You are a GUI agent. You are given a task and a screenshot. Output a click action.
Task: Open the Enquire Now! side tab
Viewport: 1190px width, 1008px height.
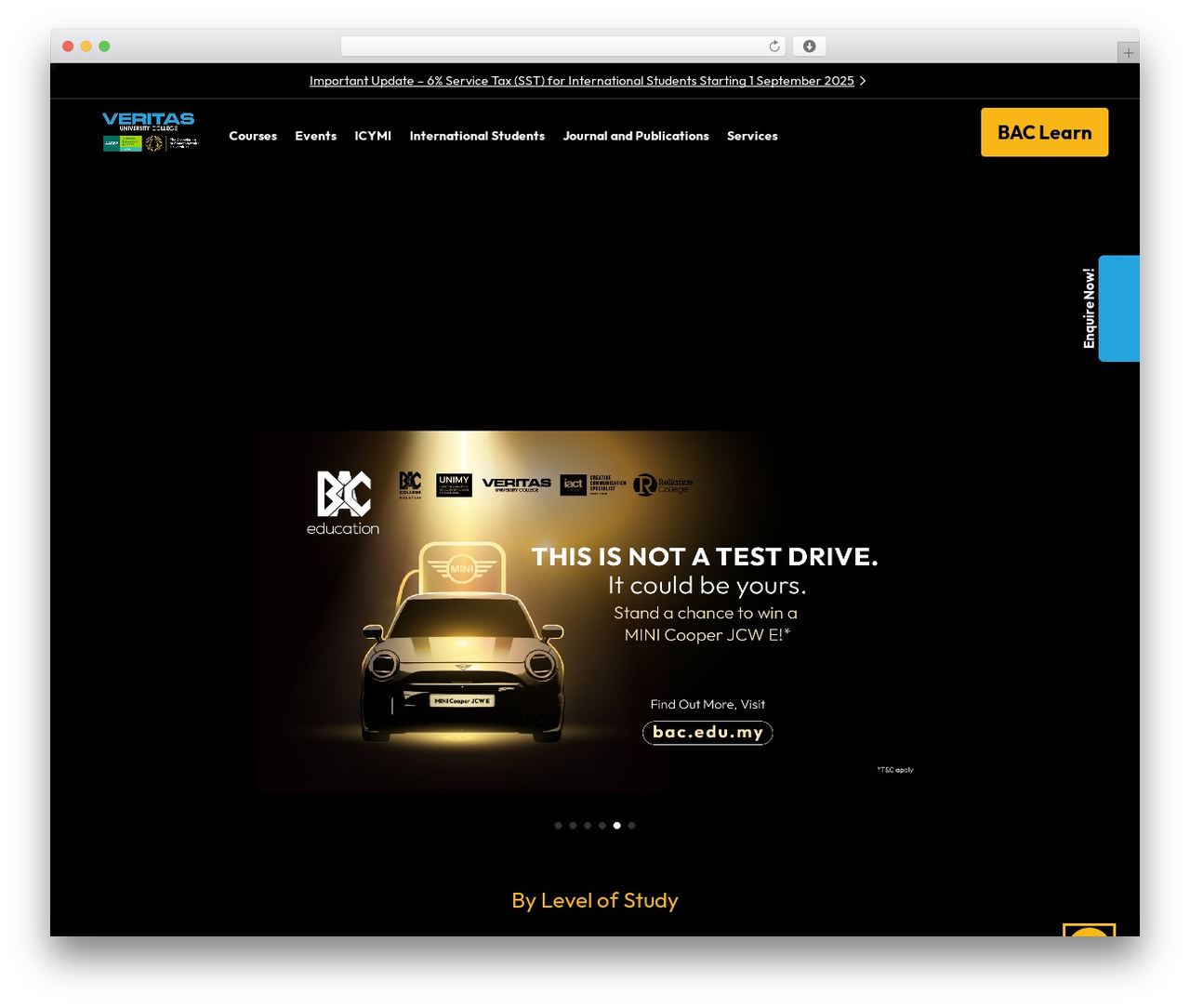1110,309
